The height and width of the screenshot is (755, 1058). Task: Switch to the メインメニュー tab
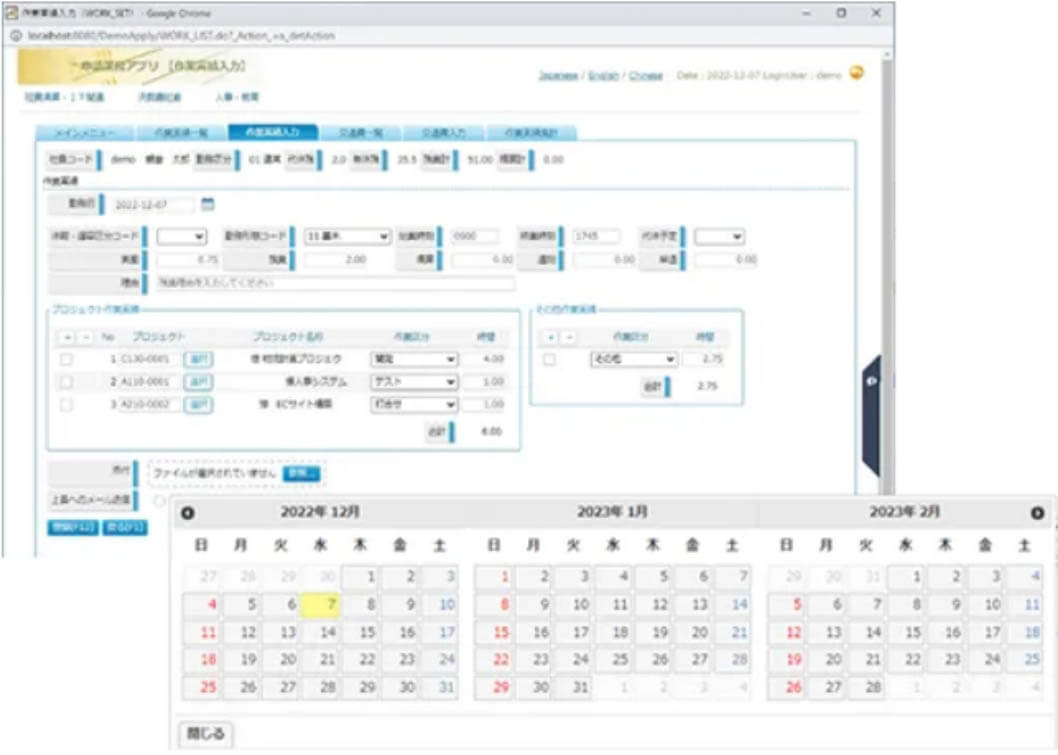(x=84, y=133)
